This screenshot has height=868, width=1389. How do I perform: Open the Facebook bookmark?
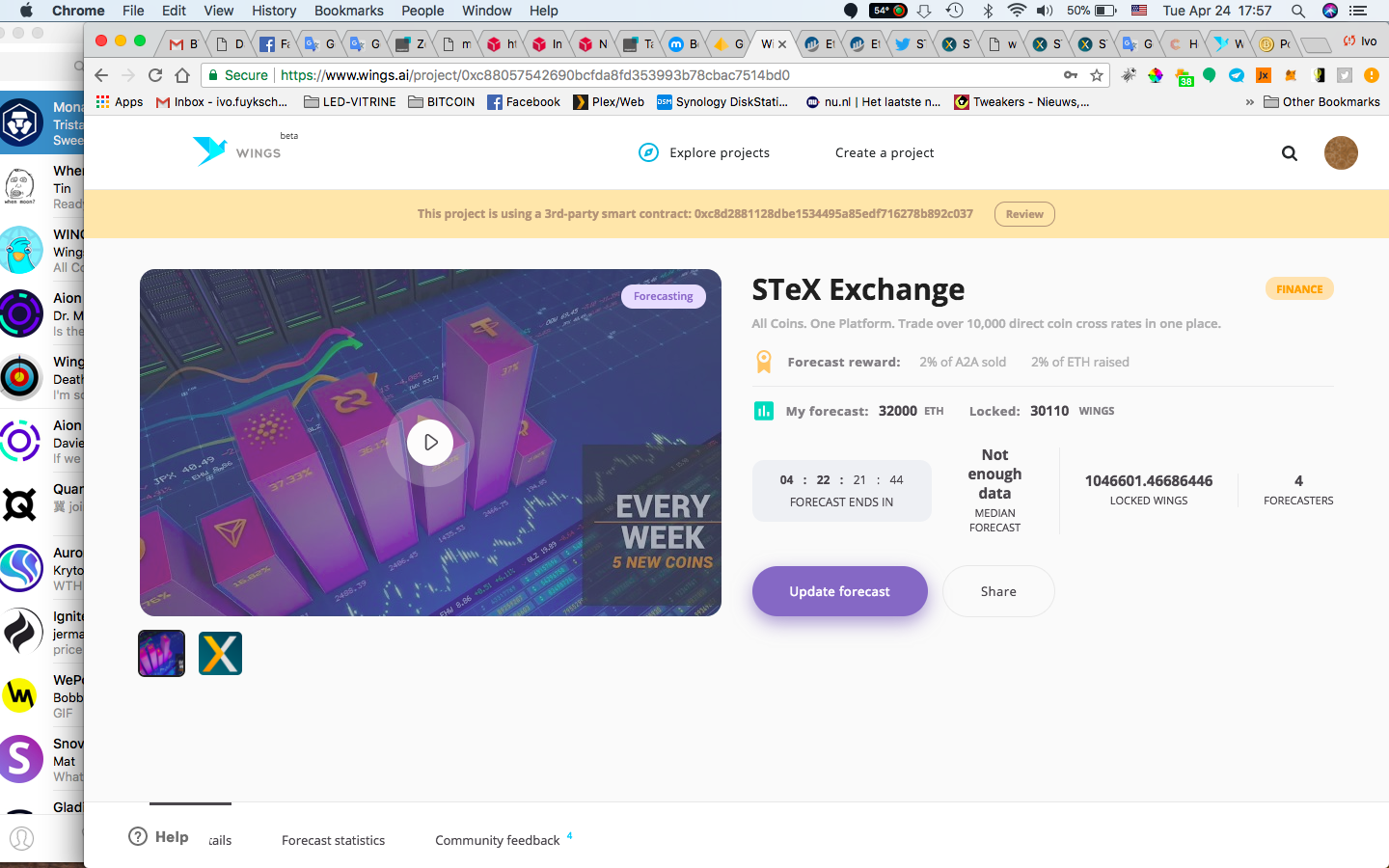(x=524, y=102)
